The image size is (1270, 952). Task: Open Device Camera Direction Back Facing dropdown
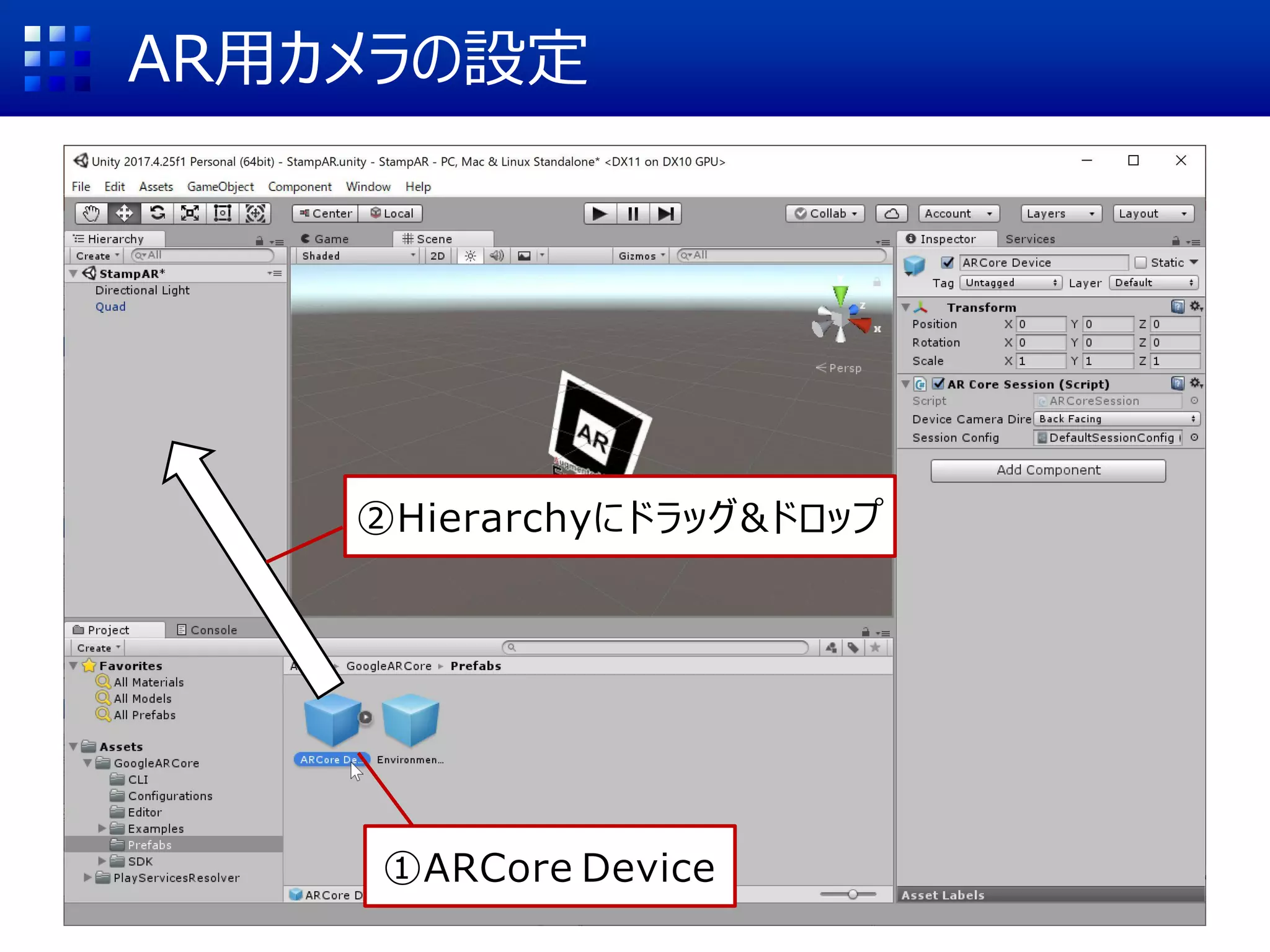point(1117,419)
